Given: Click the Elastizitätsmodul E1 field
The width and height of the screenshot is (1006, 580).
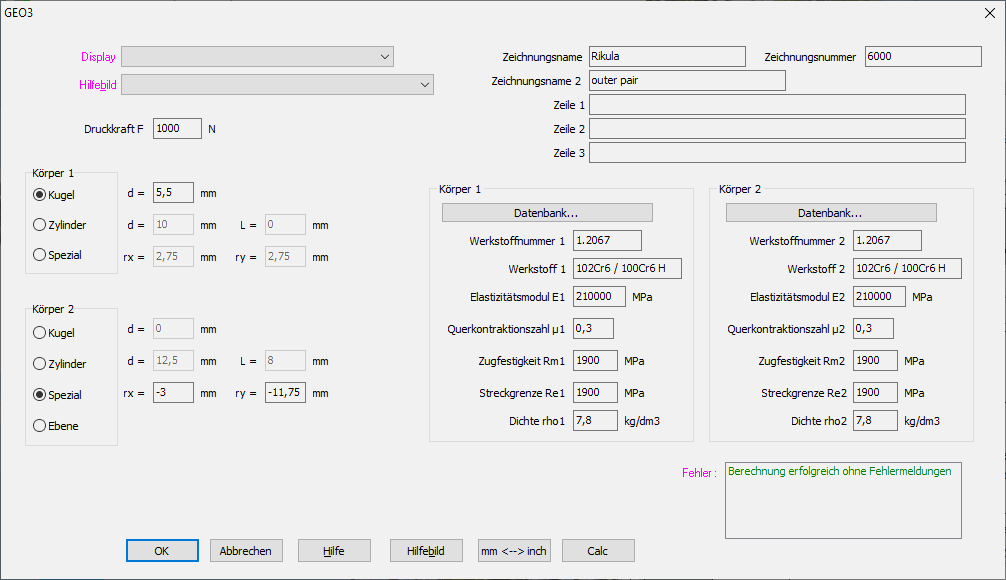Looking at the screenshot, I should point(600,297).
